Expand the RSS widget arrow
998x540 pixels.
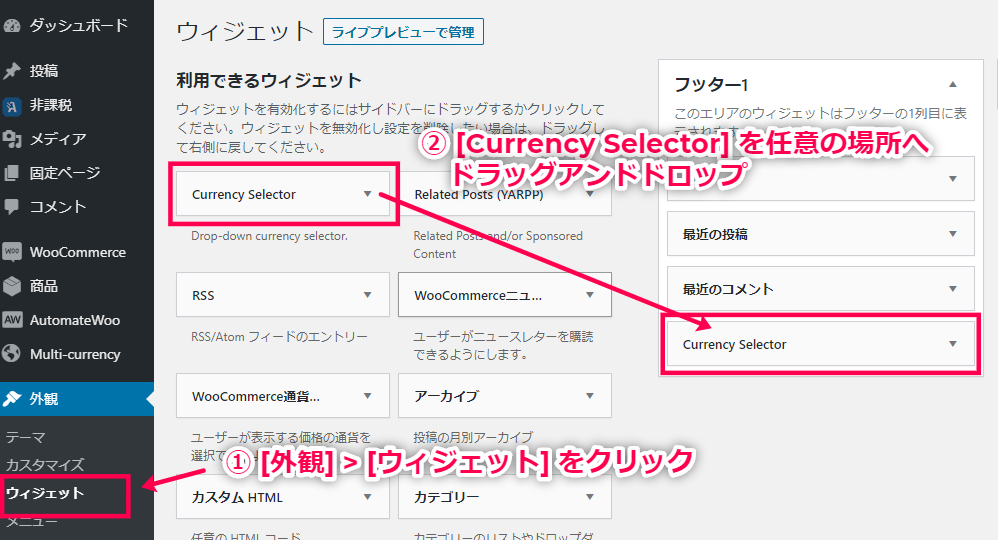point(367,295)
